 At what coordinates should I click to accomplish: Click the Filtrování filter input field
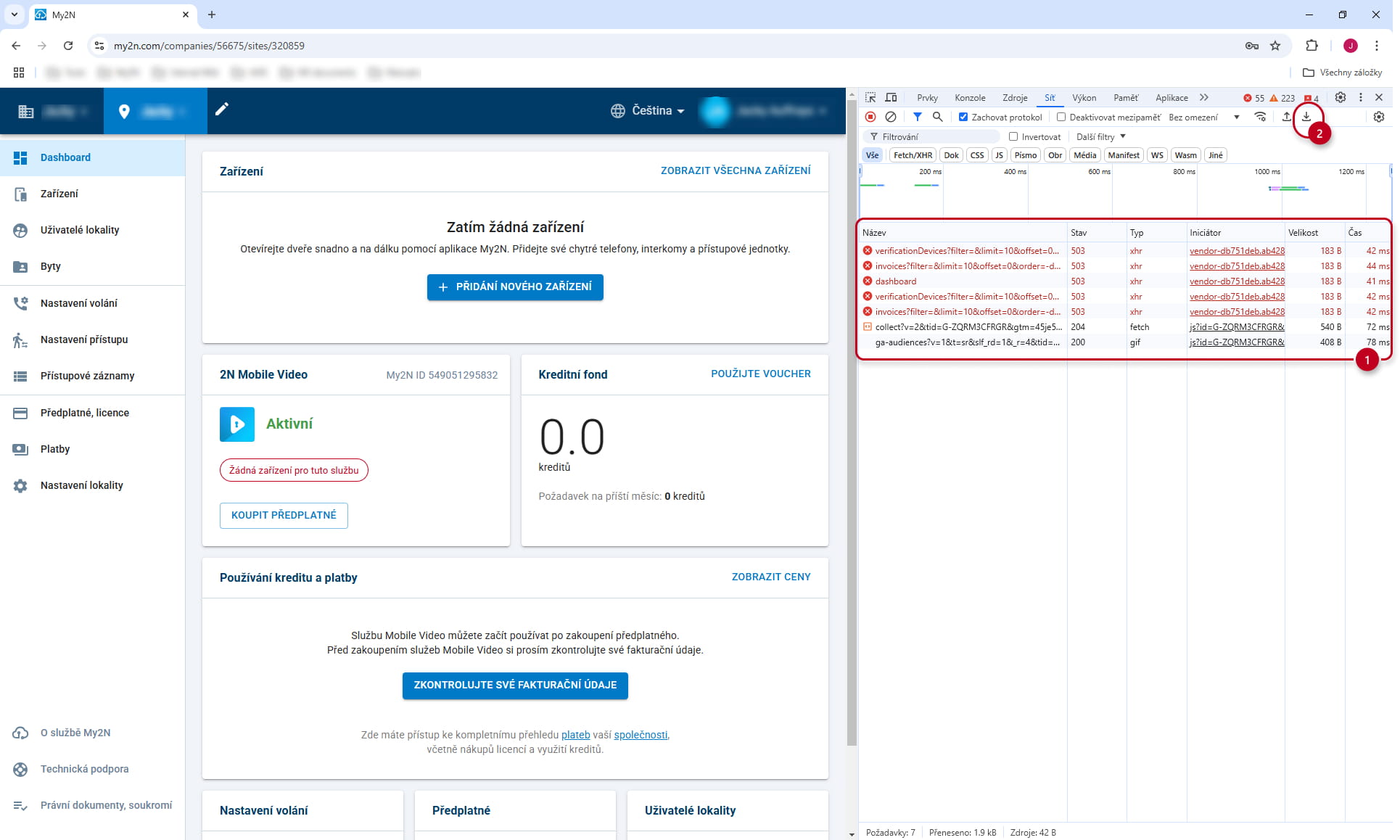point(931,136)
